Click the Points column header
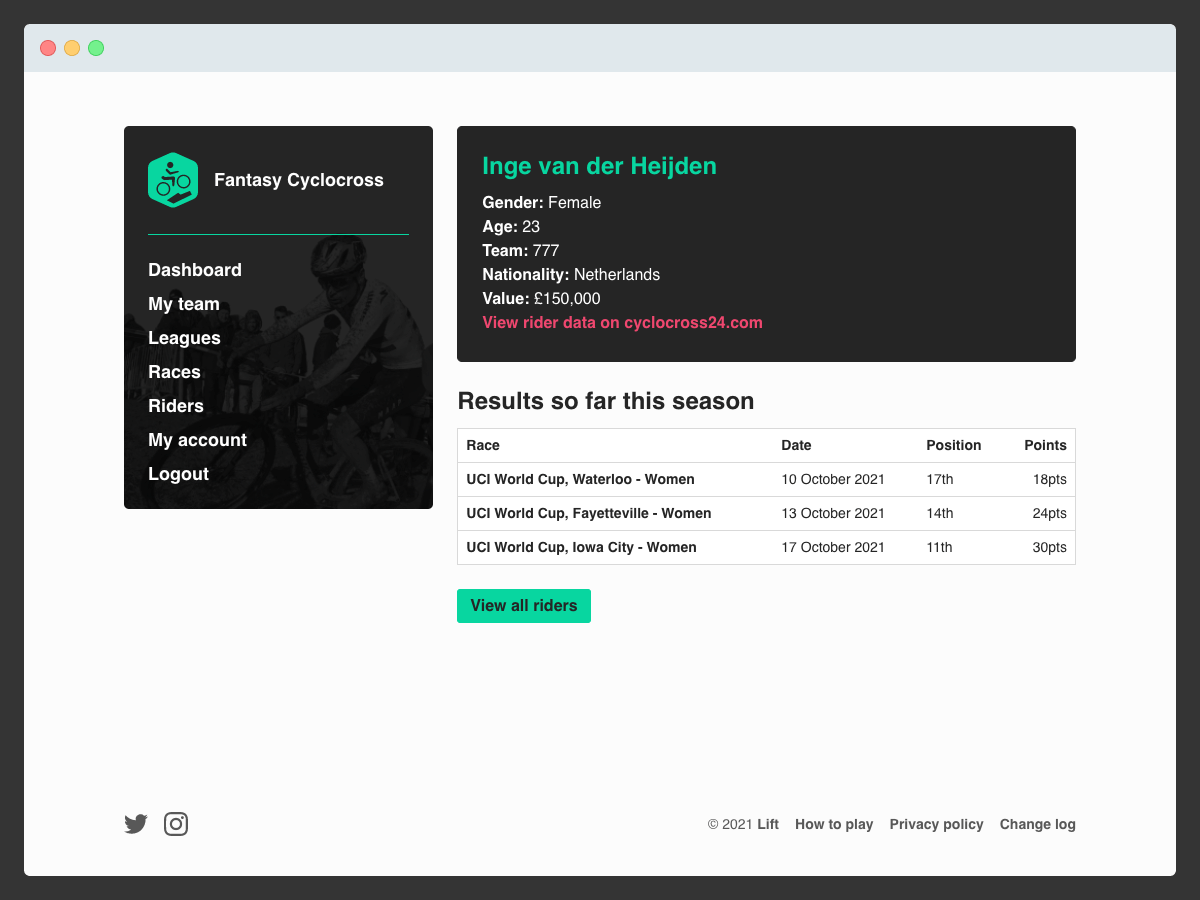1200x900 pixels. click(x=1045, y=446)
